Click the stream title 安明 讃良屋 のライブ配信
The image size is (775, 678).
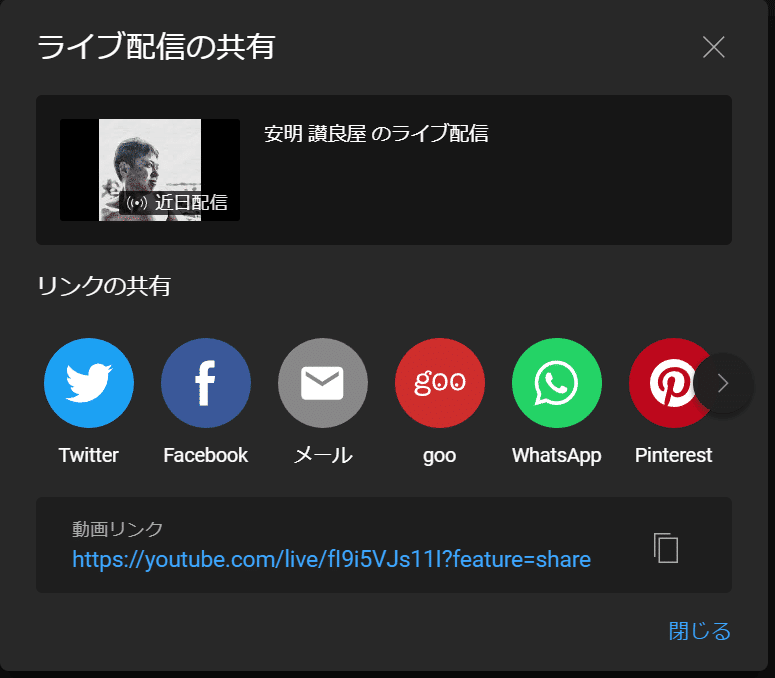pyautogui.click(x=376, y=133)
